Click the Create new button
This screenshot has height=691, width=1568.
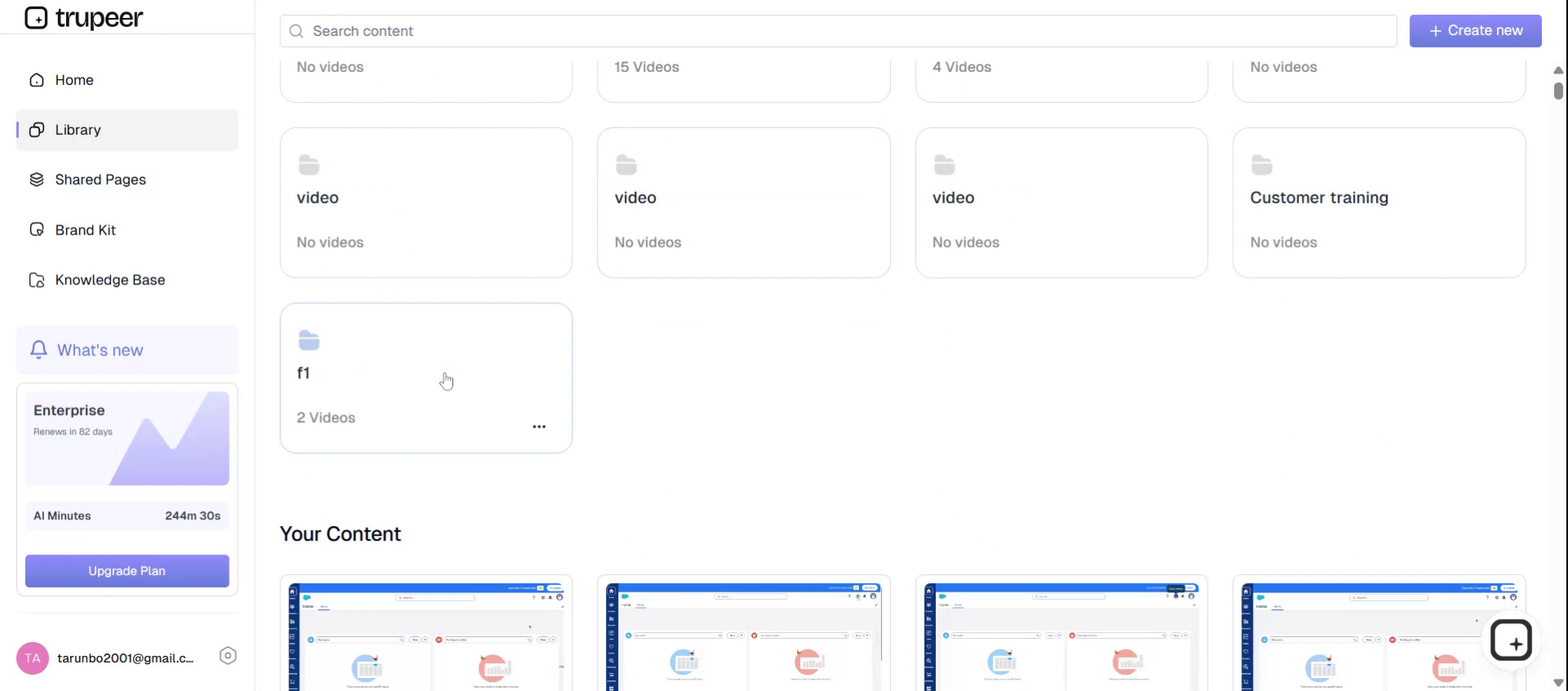pyautogui.click(x=1475, y=31)
